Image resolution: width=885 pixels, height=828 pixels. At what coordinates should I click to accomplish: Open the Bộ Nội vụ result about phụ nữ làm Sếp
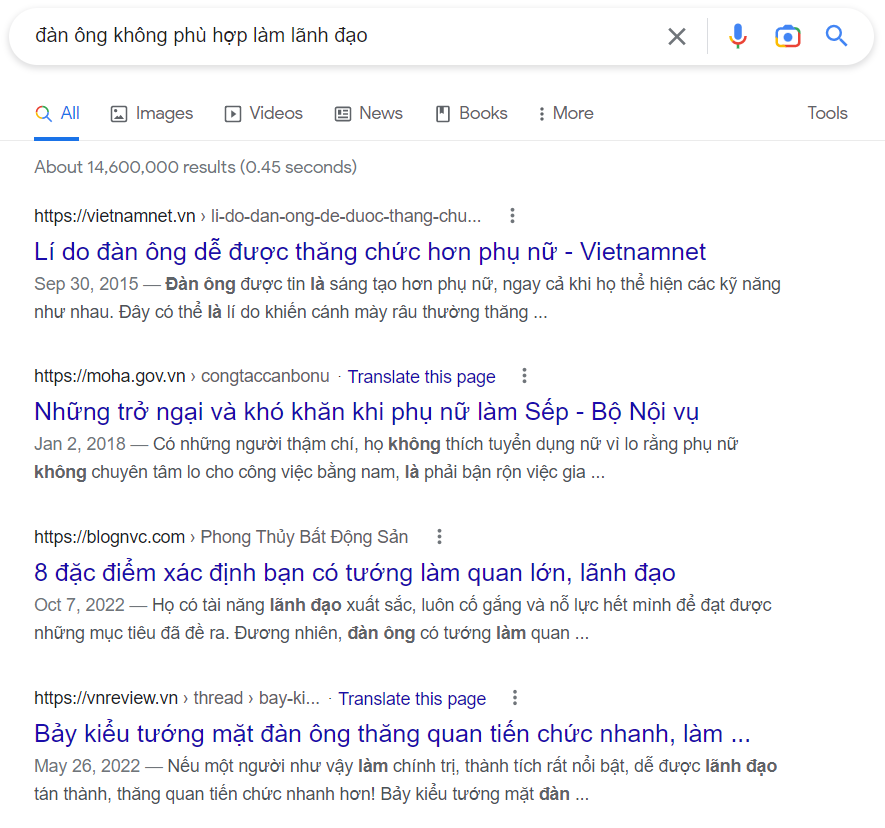366,411
